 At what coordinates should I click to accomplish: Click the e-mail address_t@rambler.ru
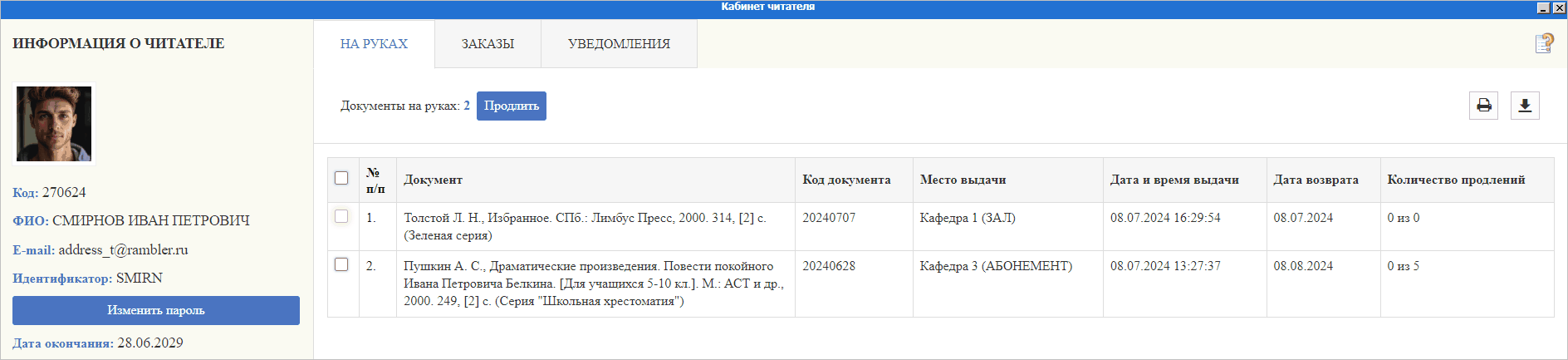click(x=124, y=249)
